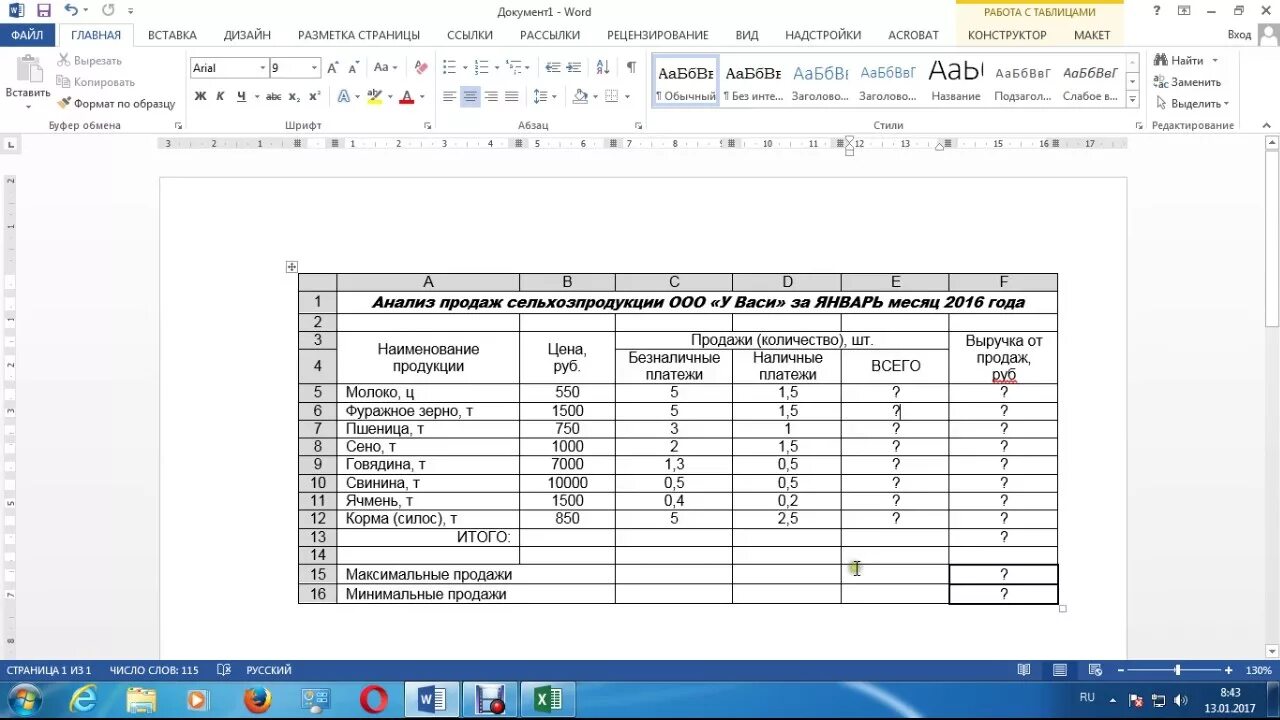Apply bulleted list icon

point(449,68)
